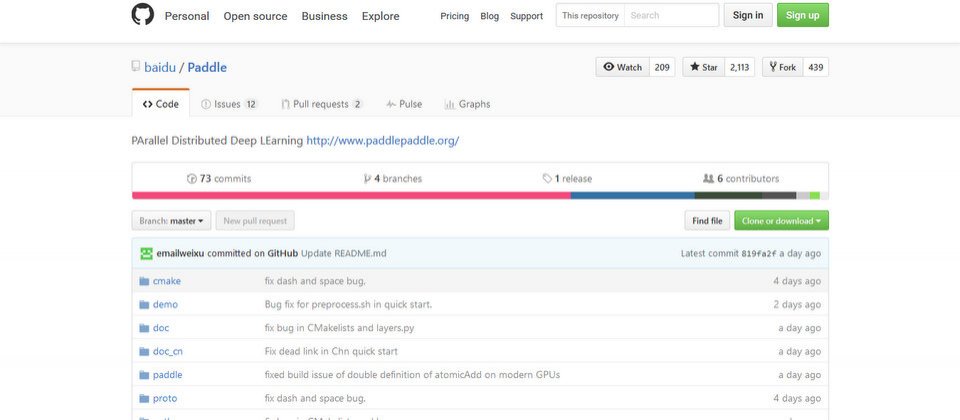
Task: Open the Explore nav link
Action: [x=381, y=16]
